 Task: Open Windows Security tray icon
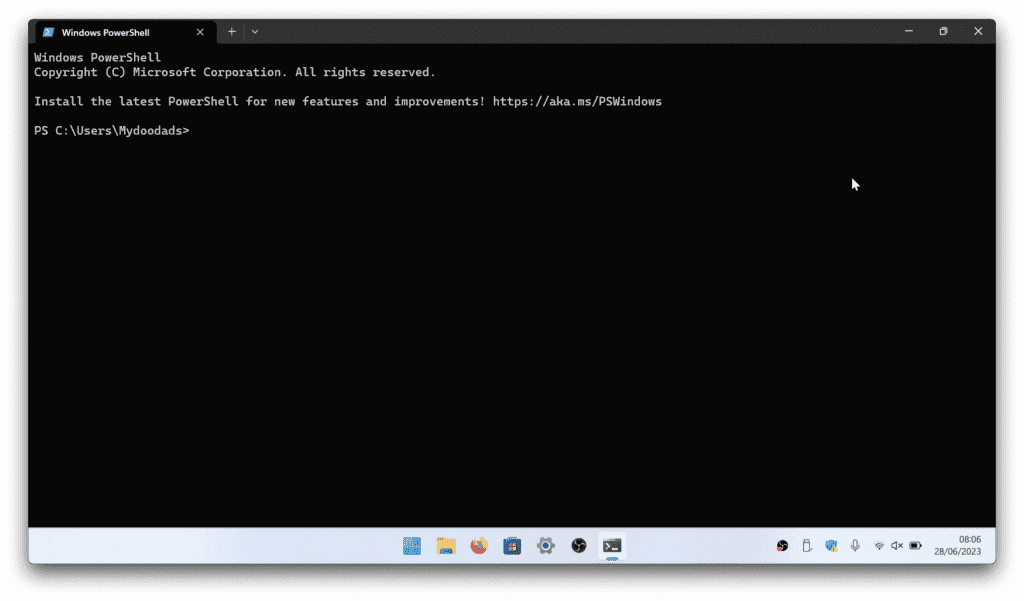tap(831, 545)
